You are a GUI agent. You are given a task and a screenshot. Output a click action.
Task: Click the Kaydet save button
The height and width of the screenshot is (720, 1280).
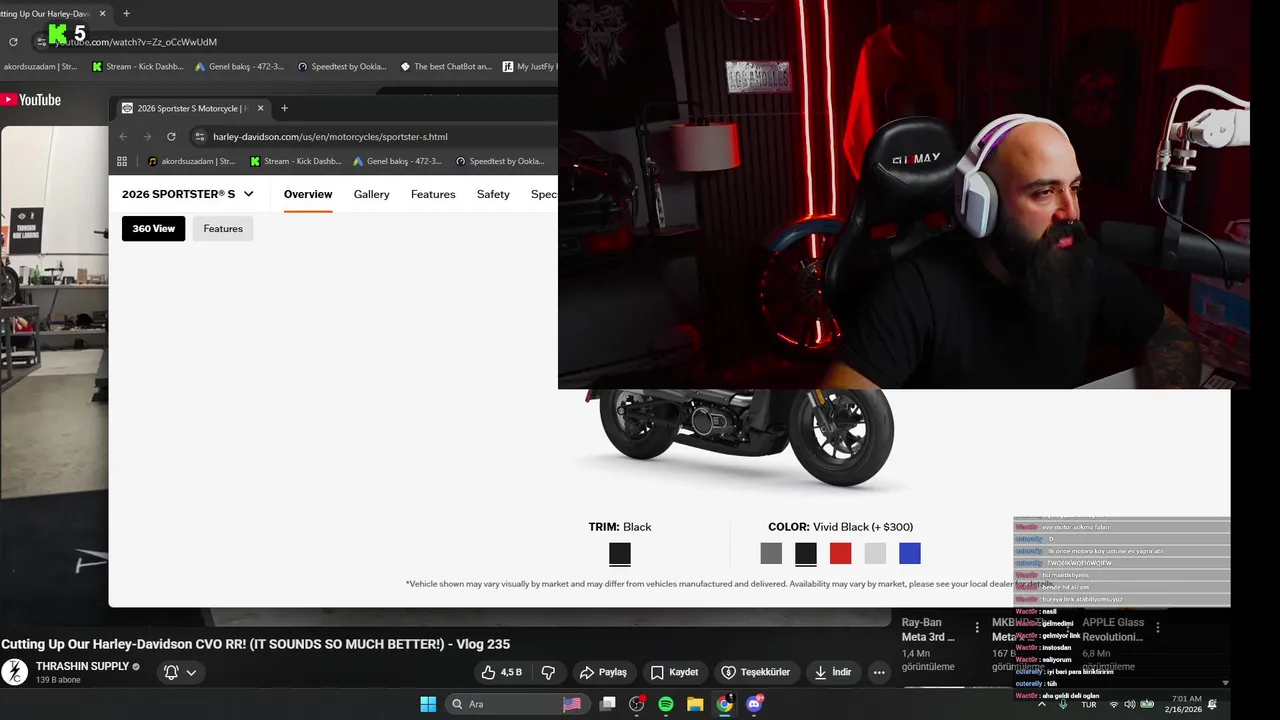point(674,672)
